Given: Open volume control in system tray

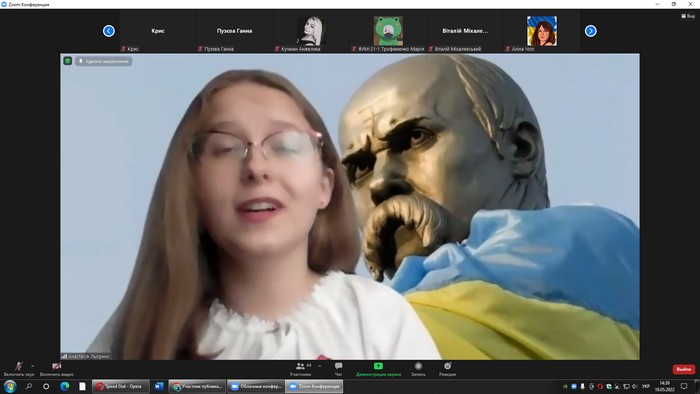Looking at the screenshot, I should coord(635,386).
